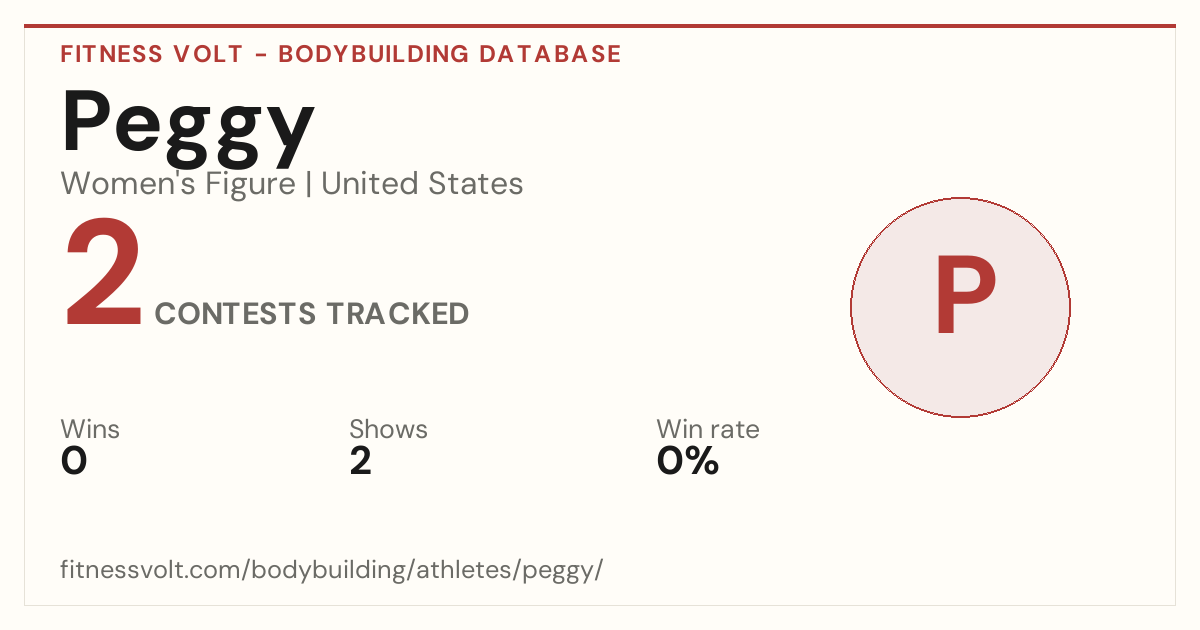Click the Shows label
The image size is (1200, 630).
tap(388, 429)
